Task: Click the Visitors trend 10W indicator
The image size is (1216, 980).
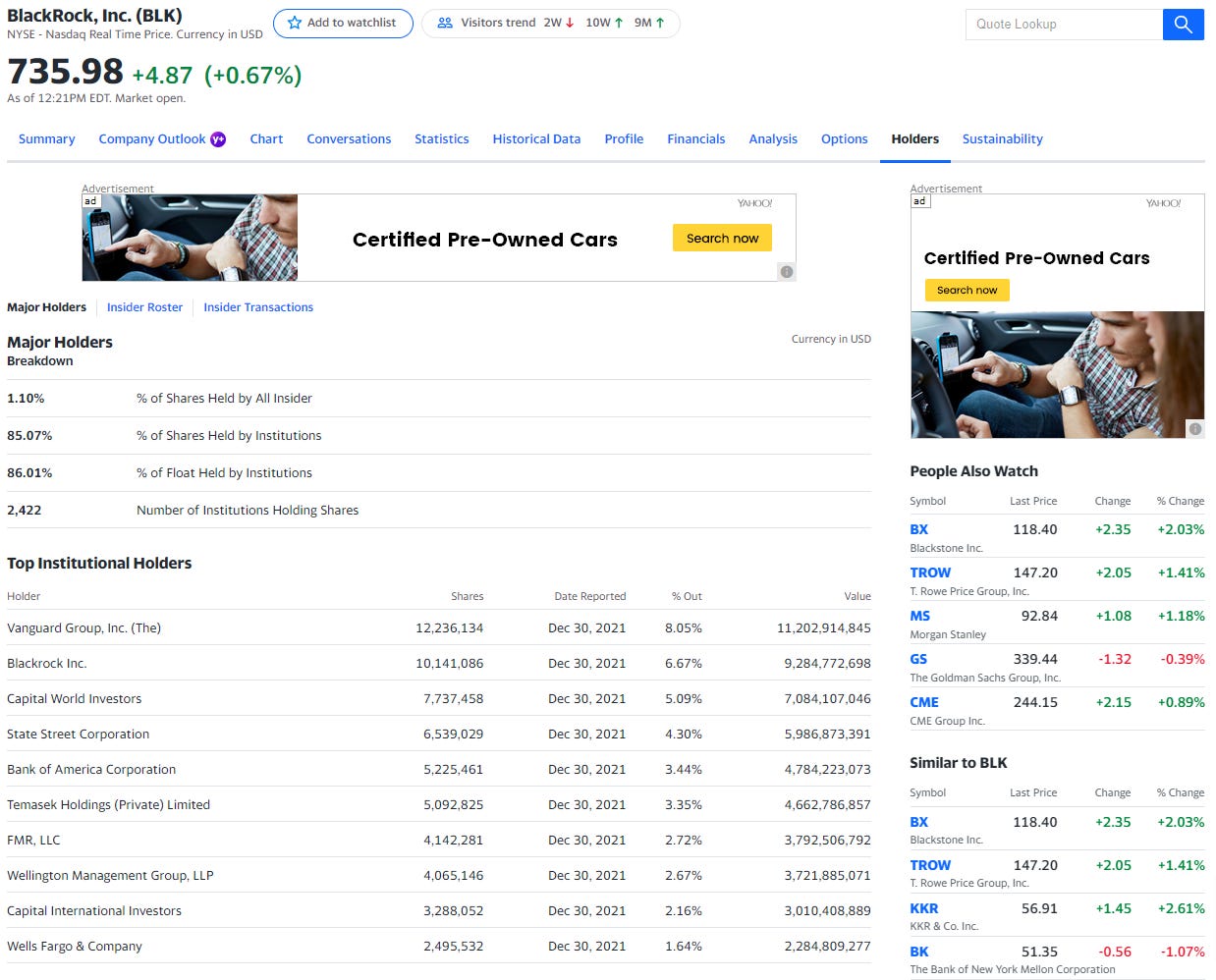Action: click(x=604, y=23)
